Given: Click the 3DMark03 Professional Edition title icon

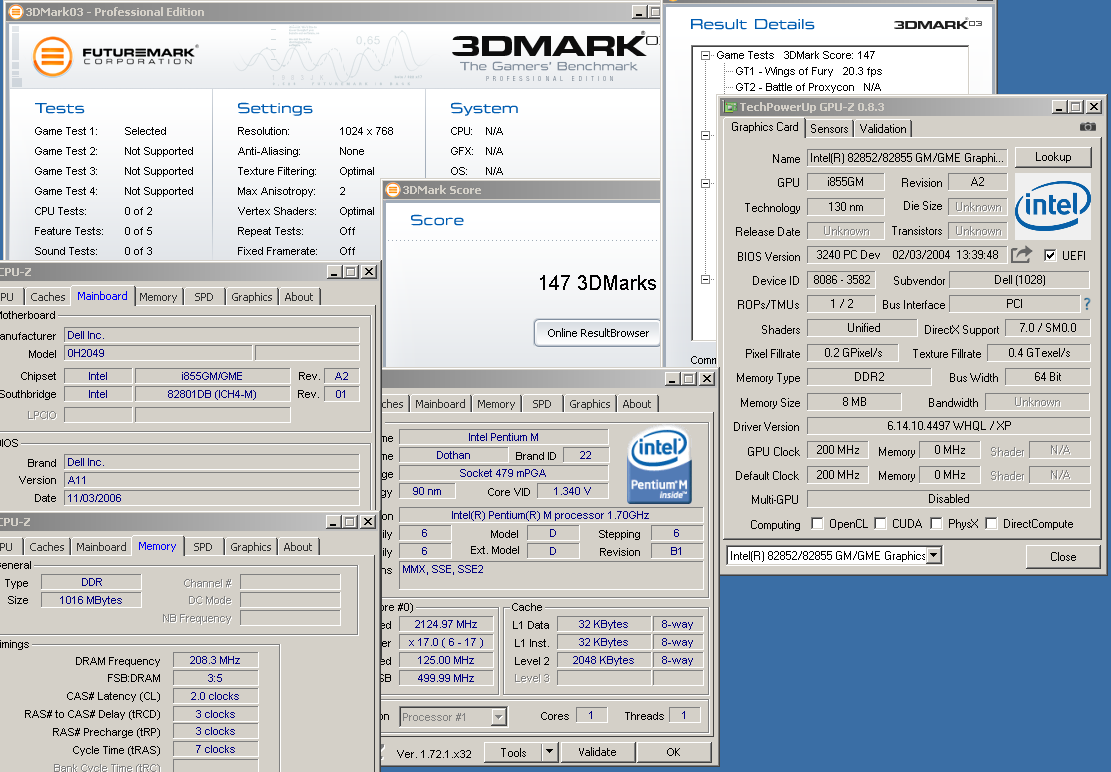Looking at the screenshot, I should [x=16, y=11].
